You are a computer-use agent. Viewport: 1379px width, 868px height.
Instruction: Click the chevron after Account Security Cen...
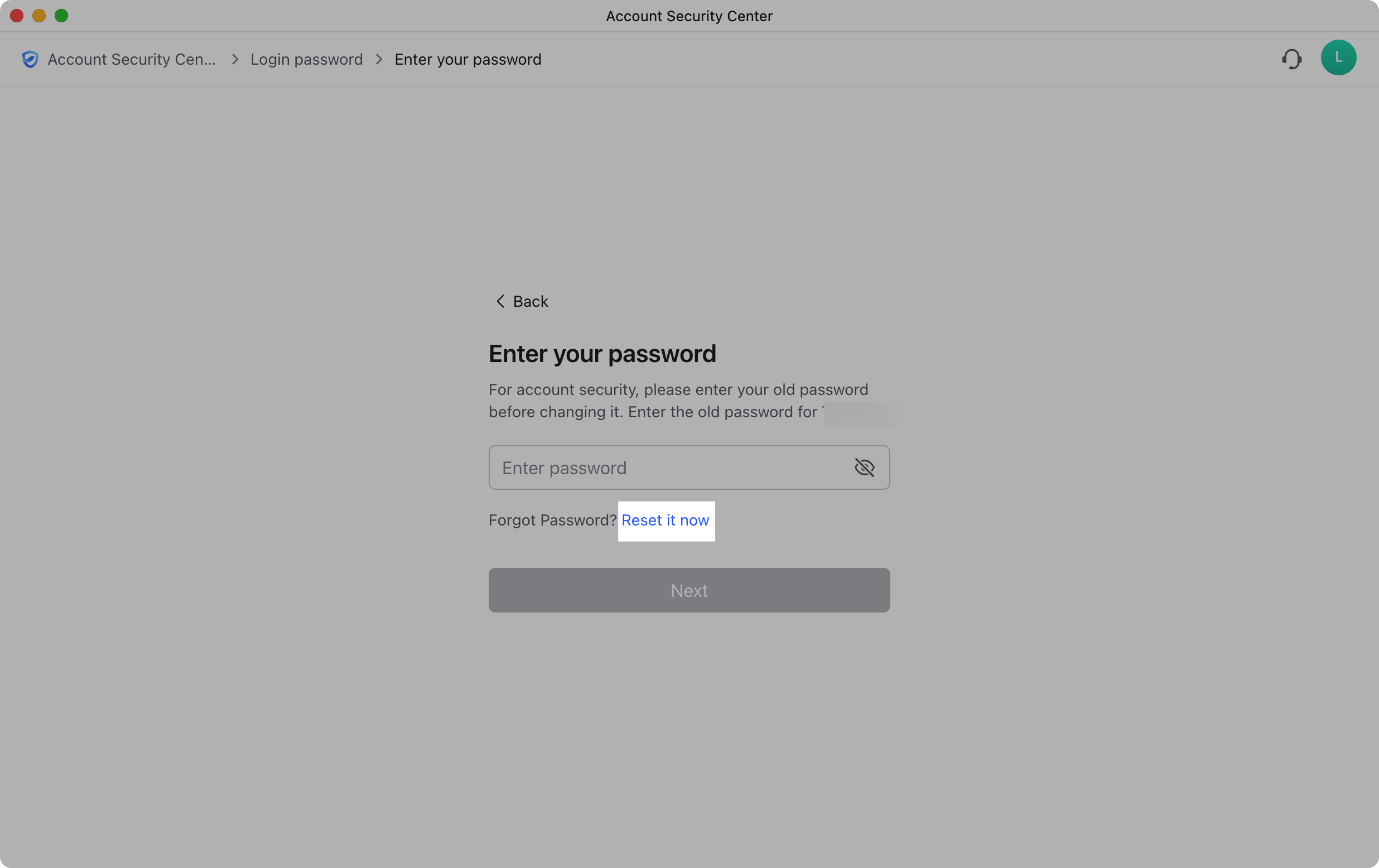[x=234, y=59]
